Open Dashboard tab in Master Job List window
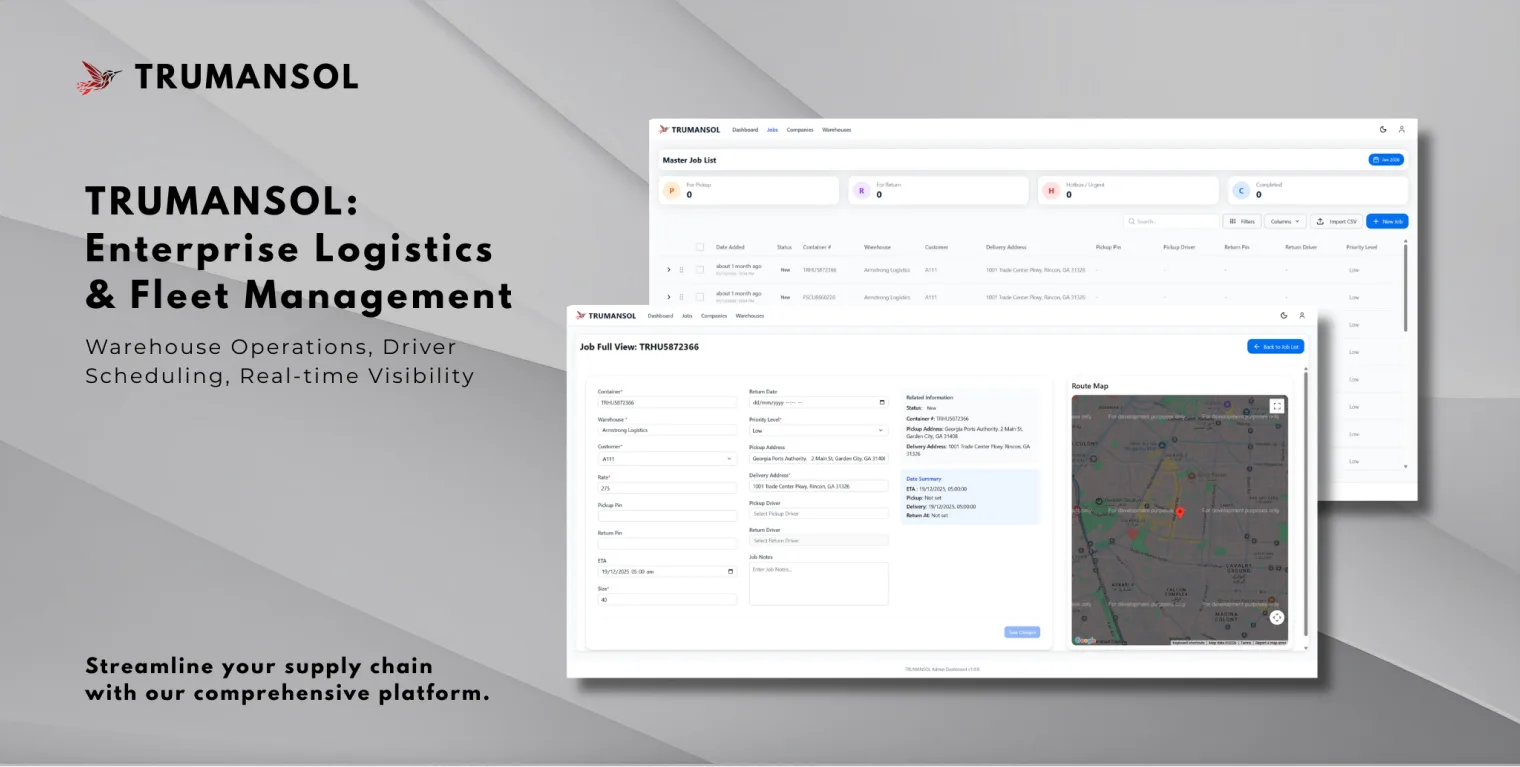 coord(745,130)
